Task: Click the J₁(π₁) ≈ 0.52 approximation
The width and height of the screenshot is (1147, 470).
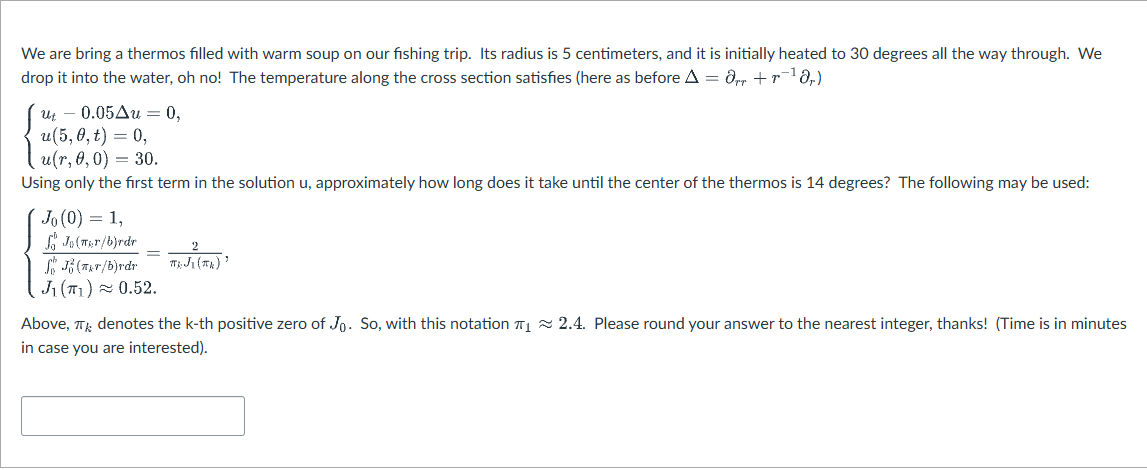Action: coord(97,289)
